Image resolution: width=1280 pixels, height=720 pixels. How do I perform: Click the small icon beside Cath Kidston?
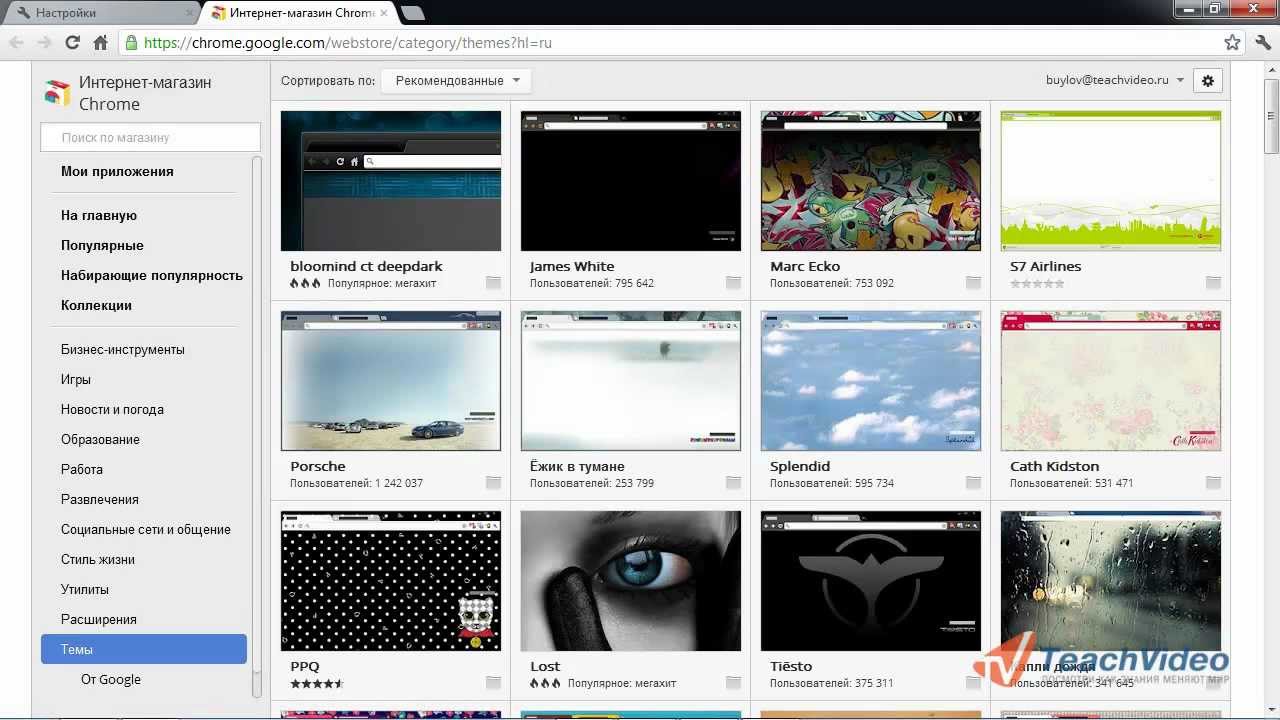tap(1213, 483)
